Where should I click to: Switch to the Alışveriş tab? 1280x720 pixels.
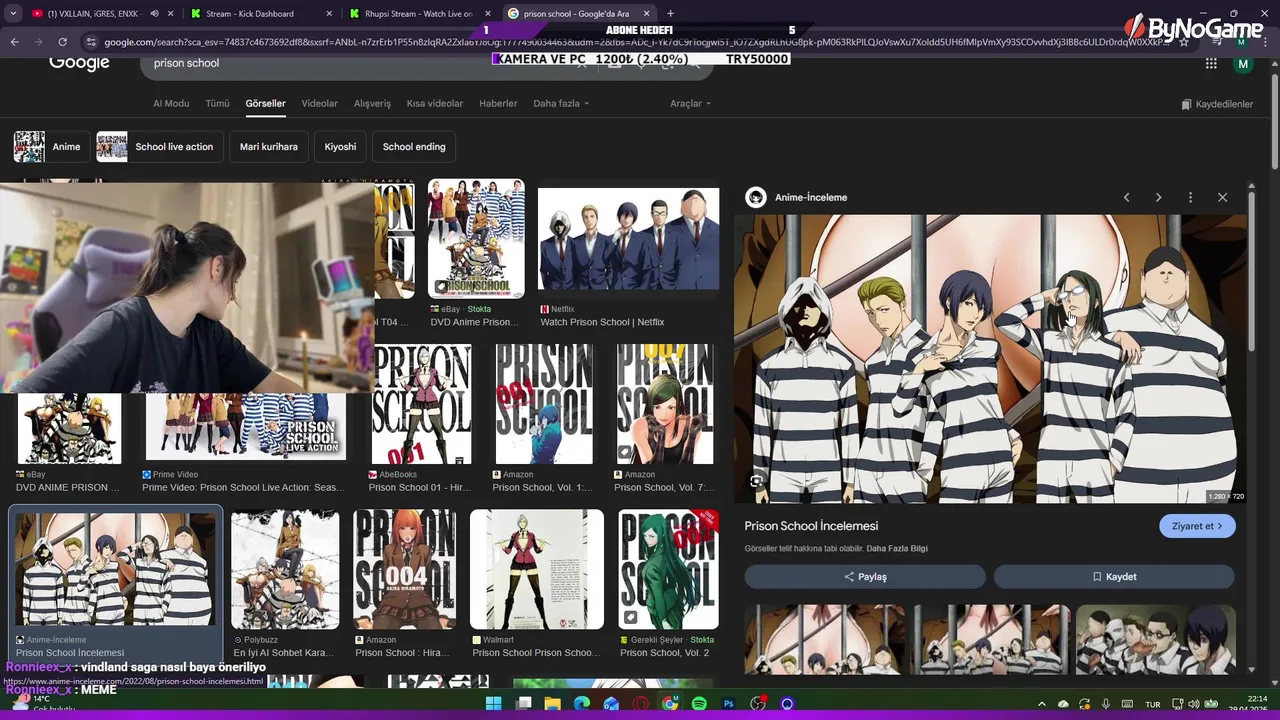pyautogui.click(x=373, y=104)
